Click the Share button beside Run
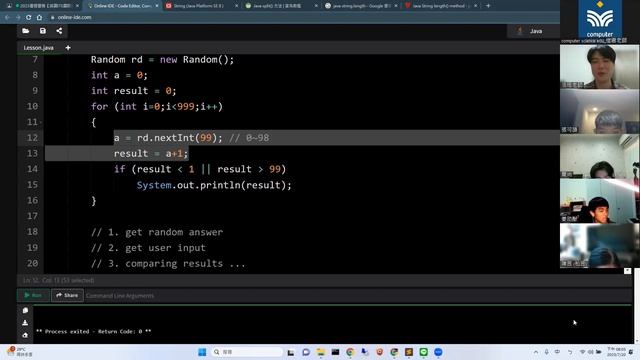This screenshot has height=360, width=640. click(67, 295)
